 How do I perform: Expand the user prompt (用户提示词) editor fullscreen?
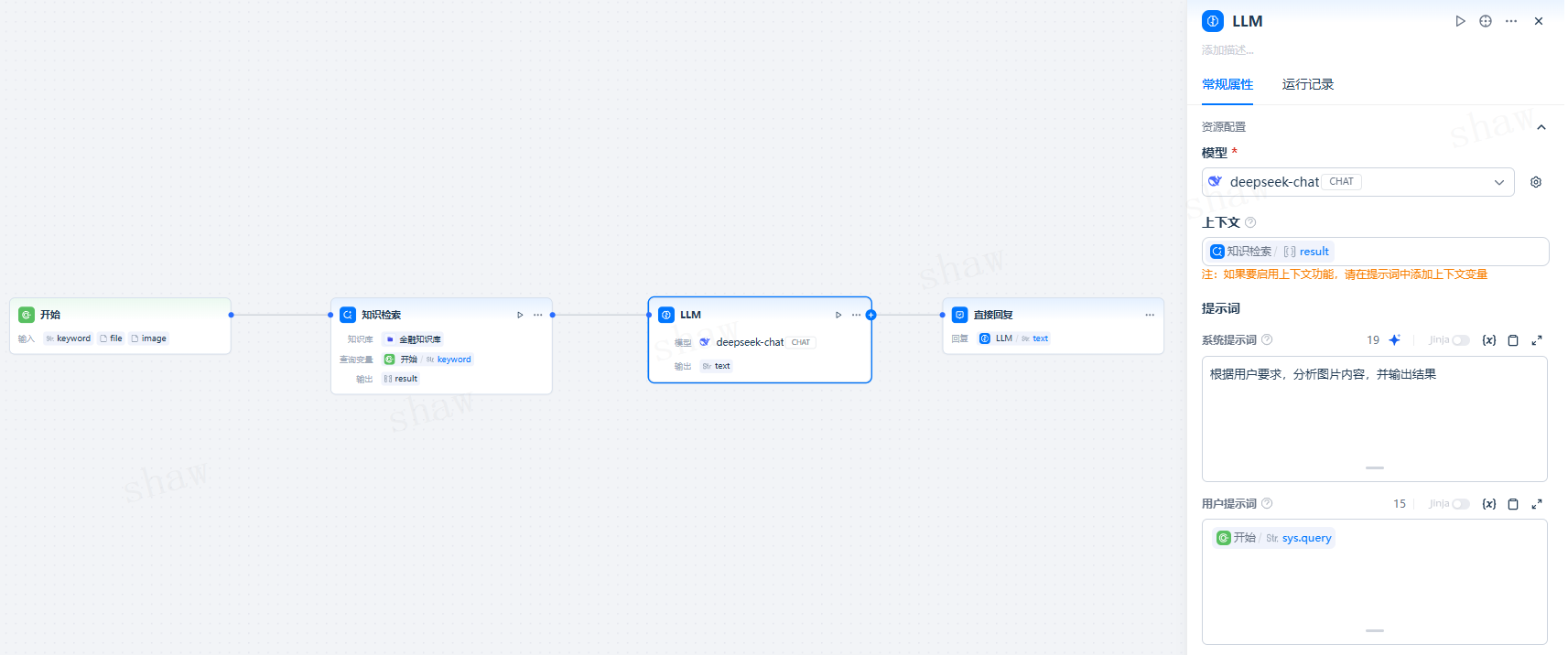(1537, 504)
